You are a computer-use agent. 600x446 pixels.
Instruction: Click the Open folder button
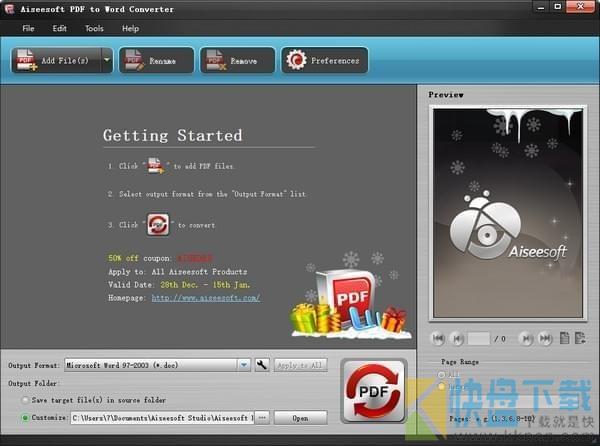pos(300,418)
